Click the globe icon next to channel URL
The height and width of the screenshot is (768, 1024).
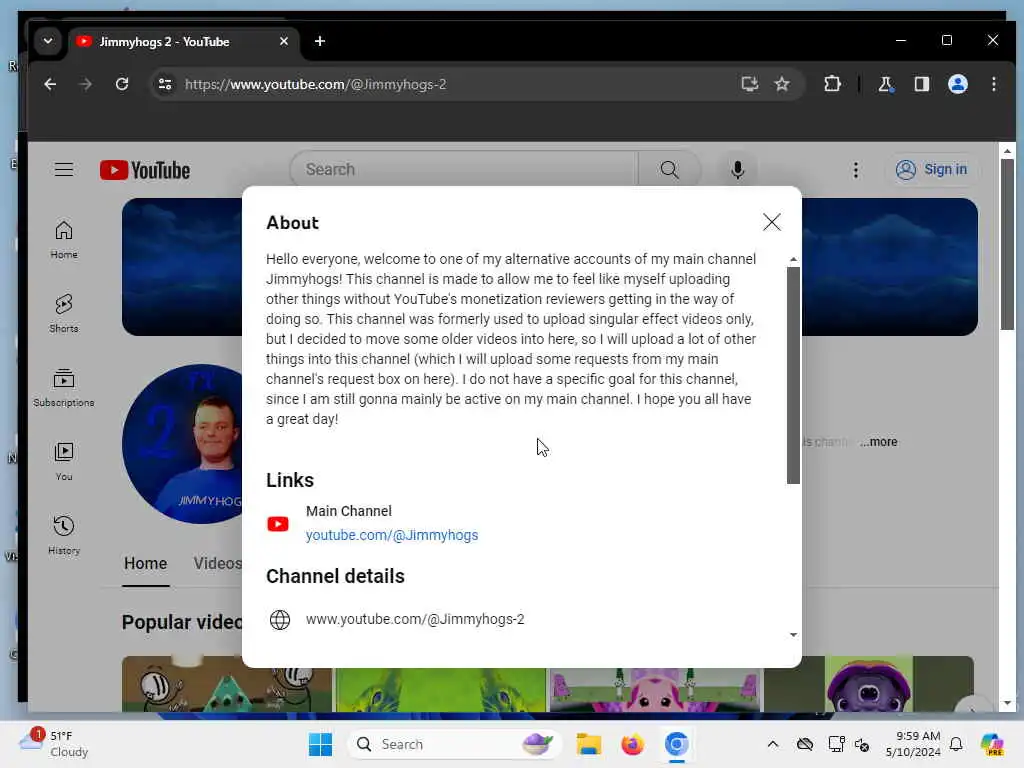280,619
